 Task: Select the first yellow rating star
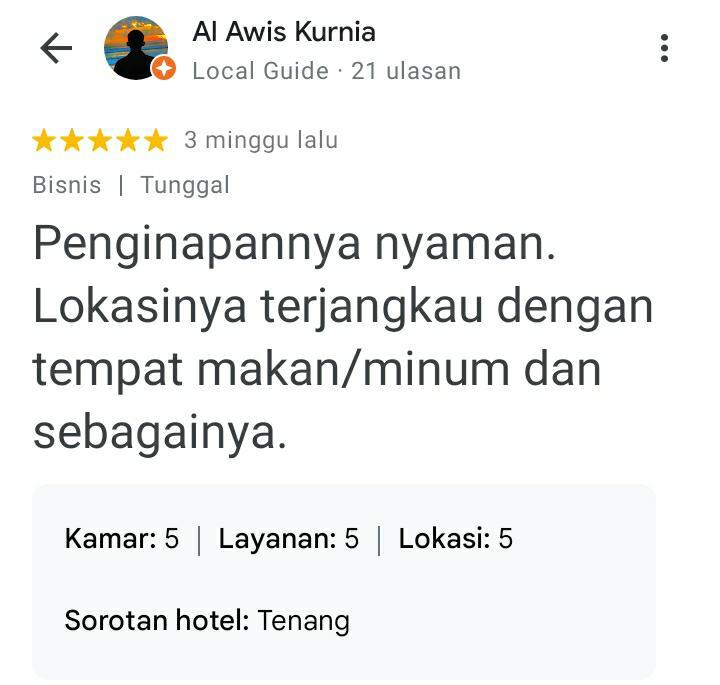(45, 140)
